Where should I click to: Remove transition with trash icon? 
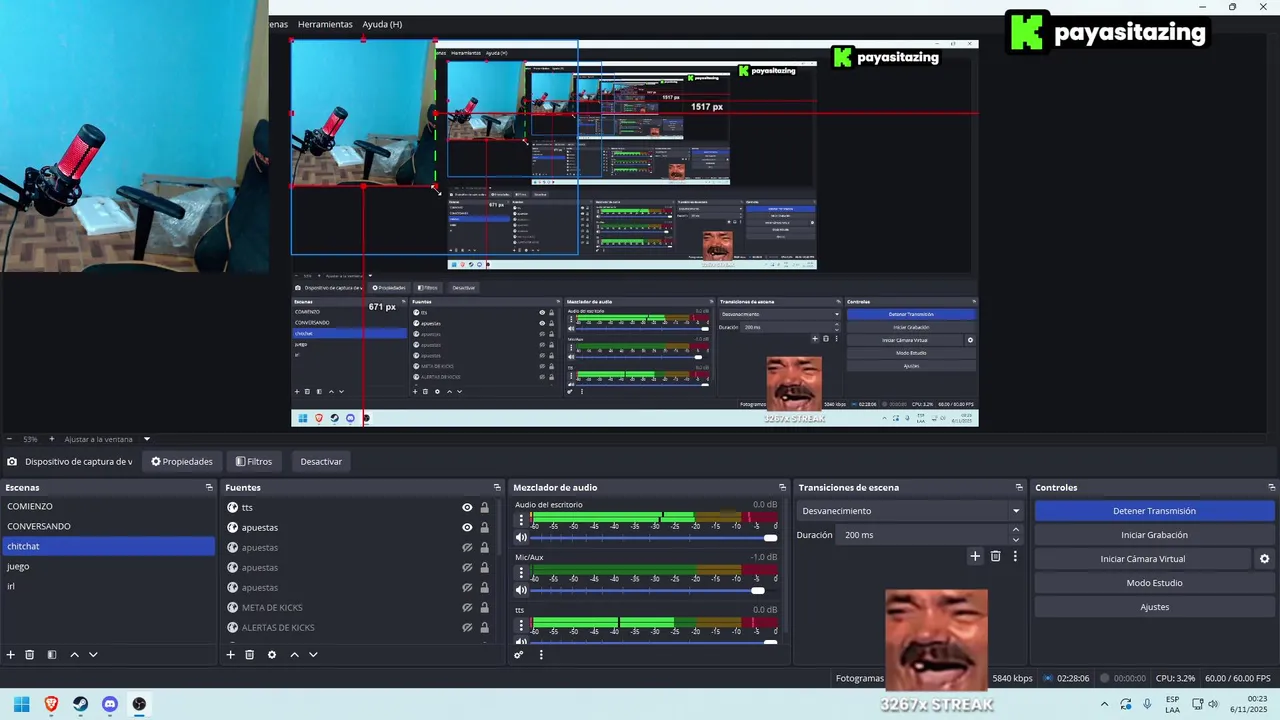[x=995, y=556]
